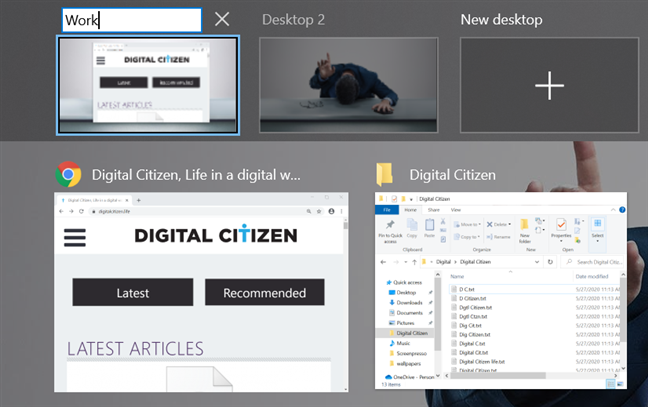Click the Desktop 2 name label
The width and height of the screenshot is (648, 407).
coord(293,19)
